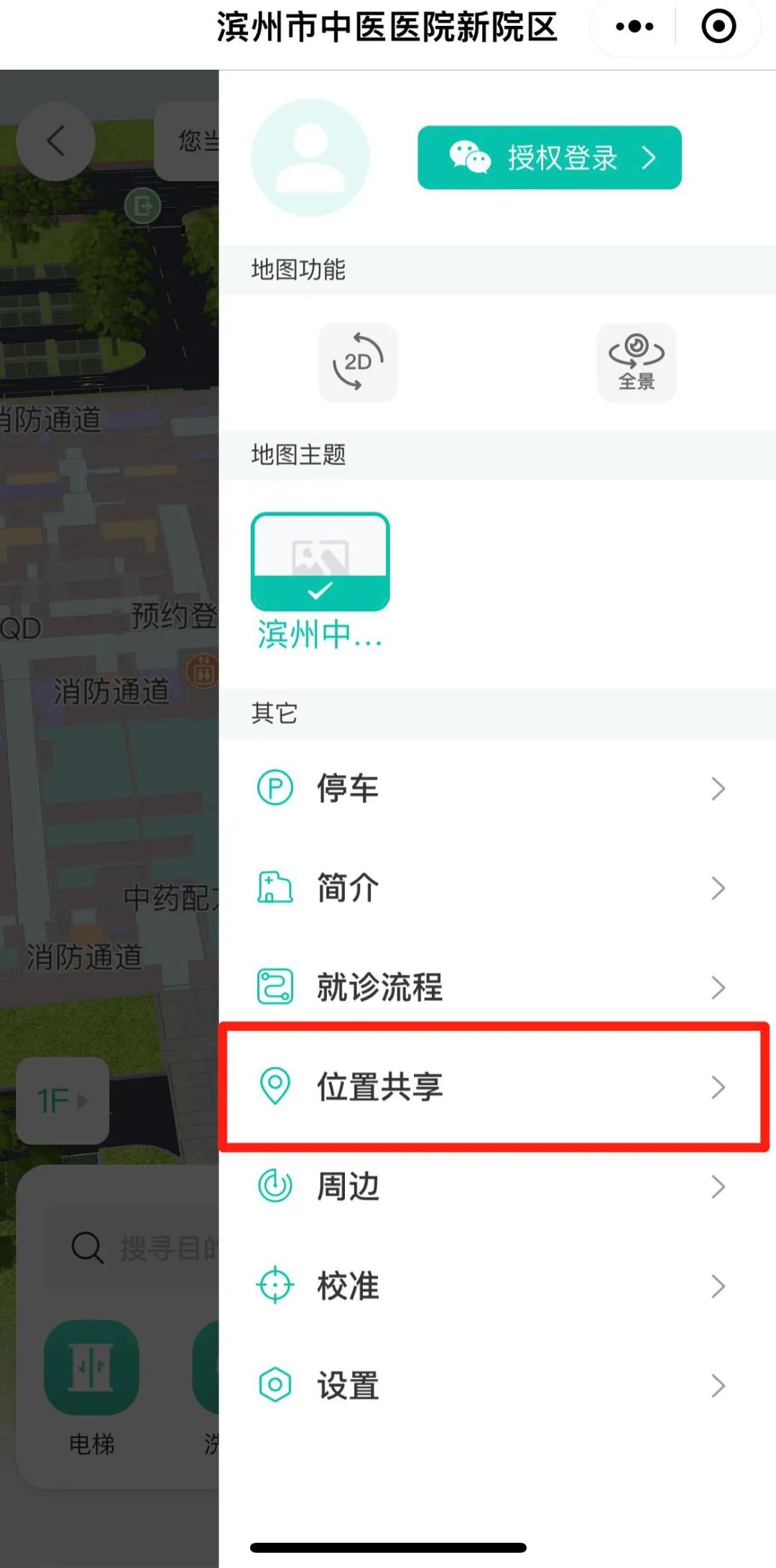Open the 1F floor selector

click(63, 1101)
